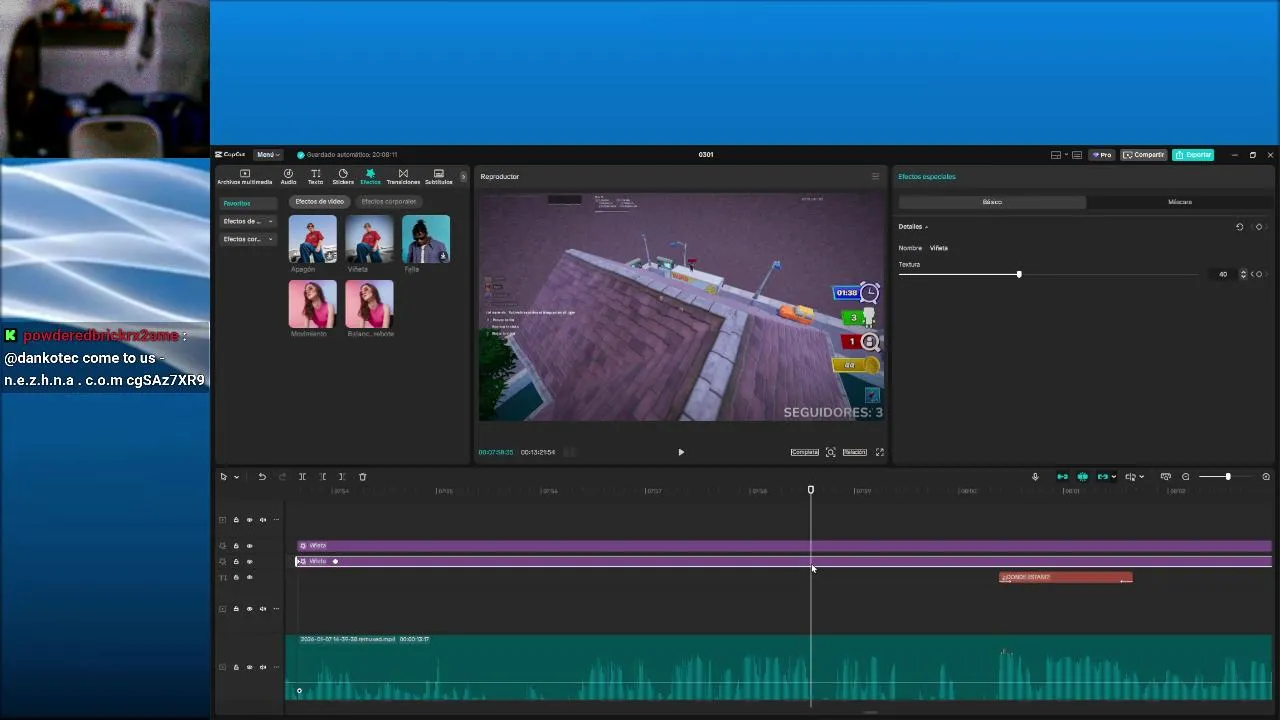Reset the Detalles settings
The width and height of the screenshot is (1280, 720).
click(x=1240, y=227)
